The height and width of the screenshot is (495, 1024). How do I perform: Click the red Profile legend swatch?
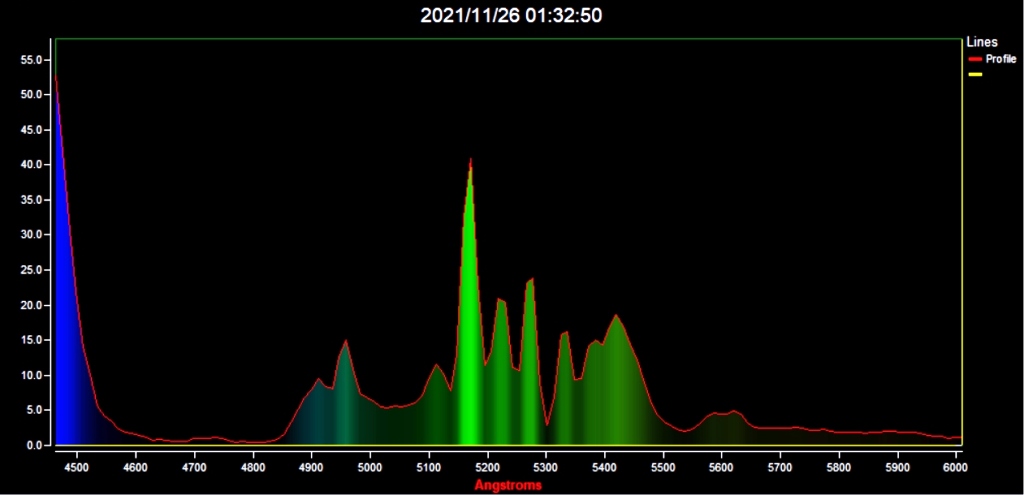(975, 59)
